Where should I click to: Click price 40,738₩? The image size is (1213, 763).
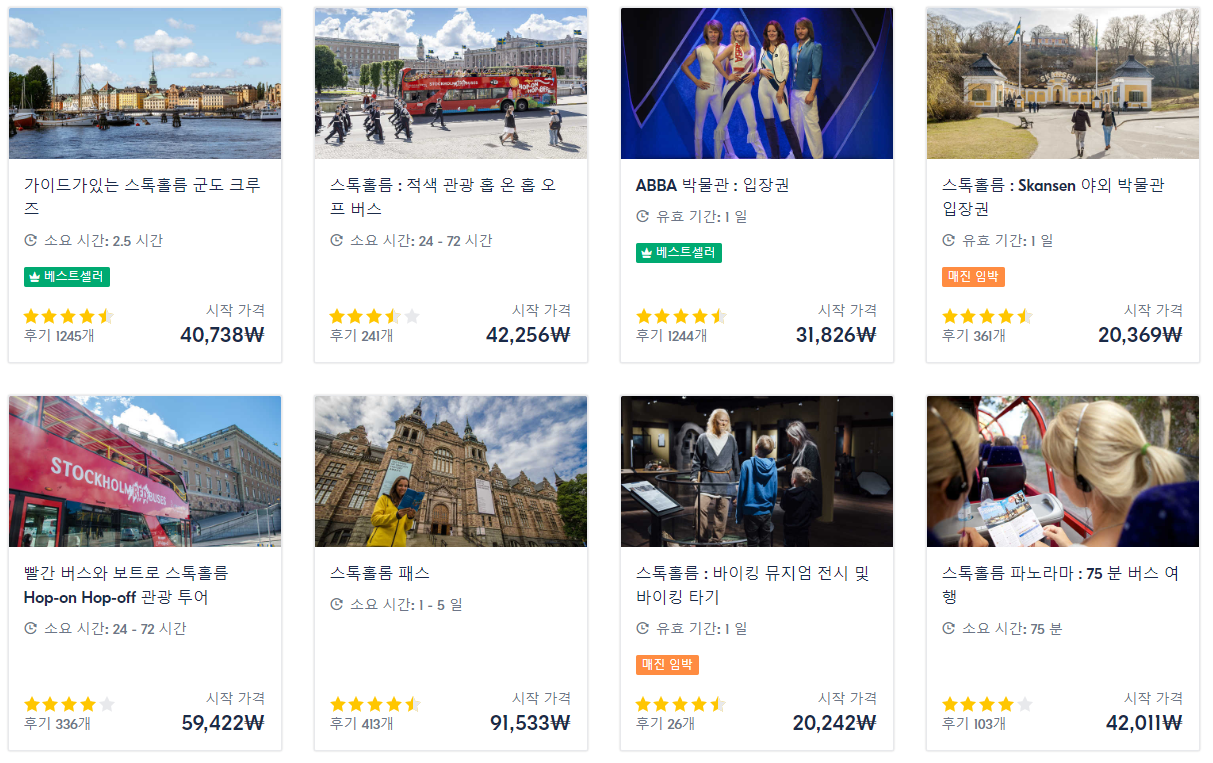(x=222, y=335)
